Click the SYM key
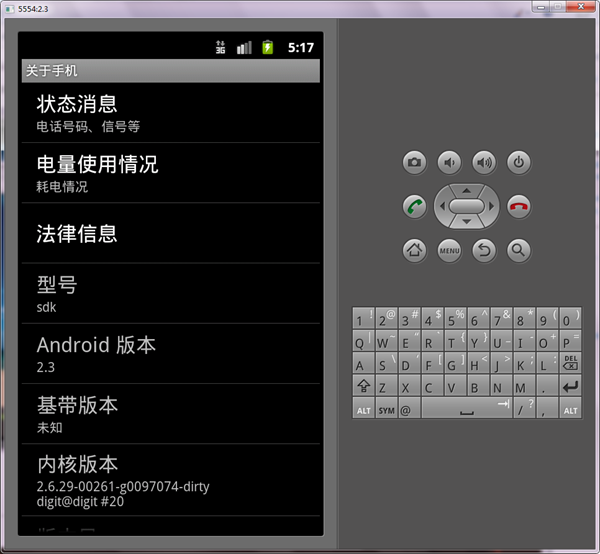This screenshot has width=600, height=554. tap(386, 408)
